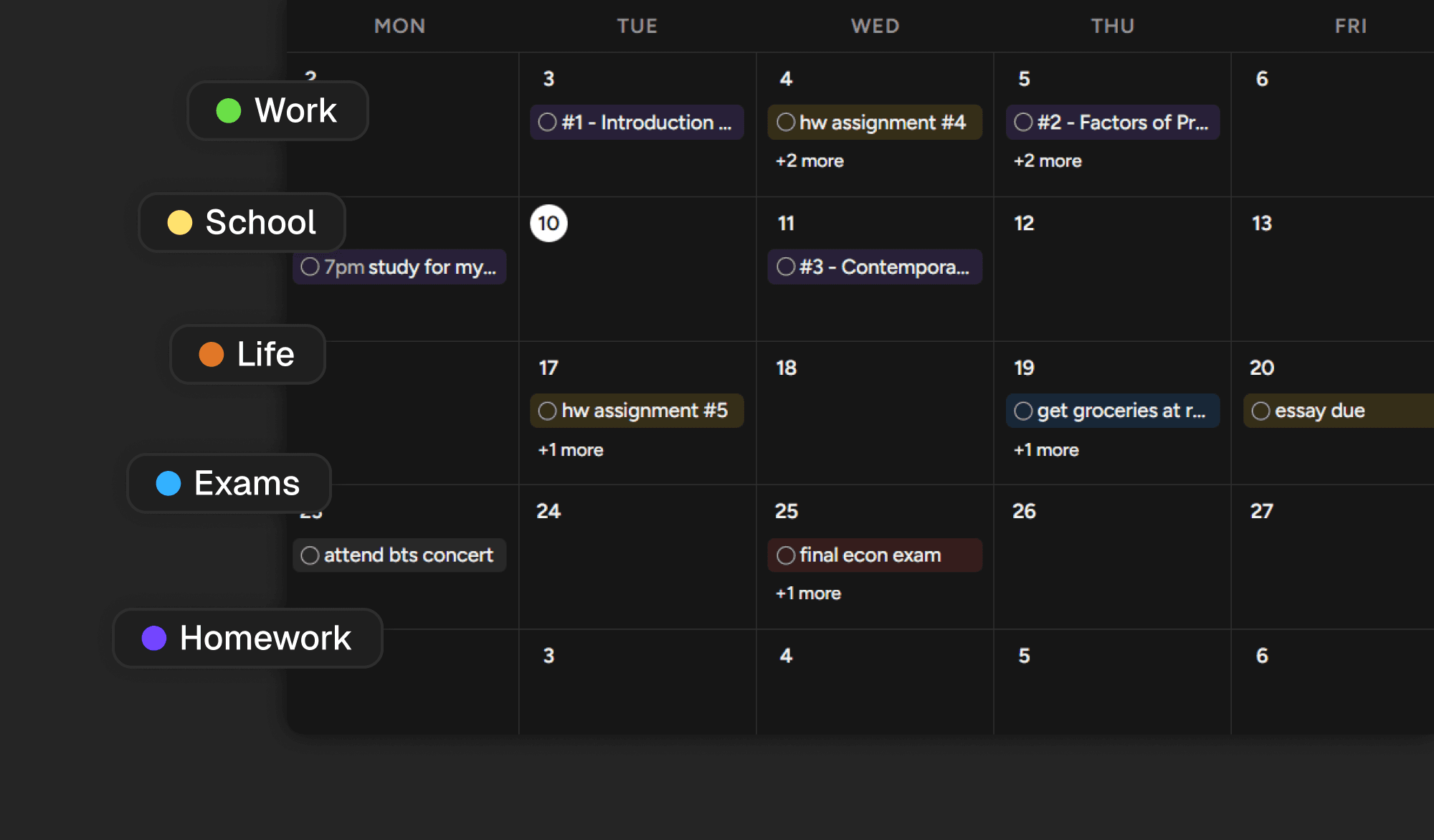Choose the Life category tag

[x=248, y=354]
